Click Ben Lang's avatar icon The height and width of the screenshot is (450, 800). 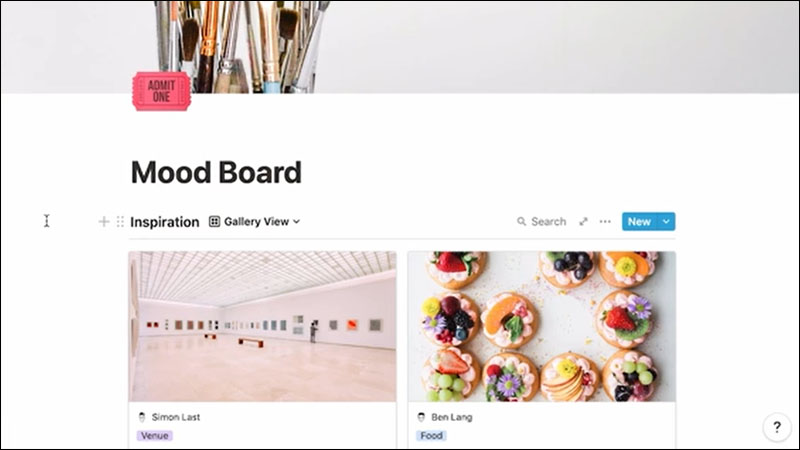pyautogui.click(x=421, y=417)
